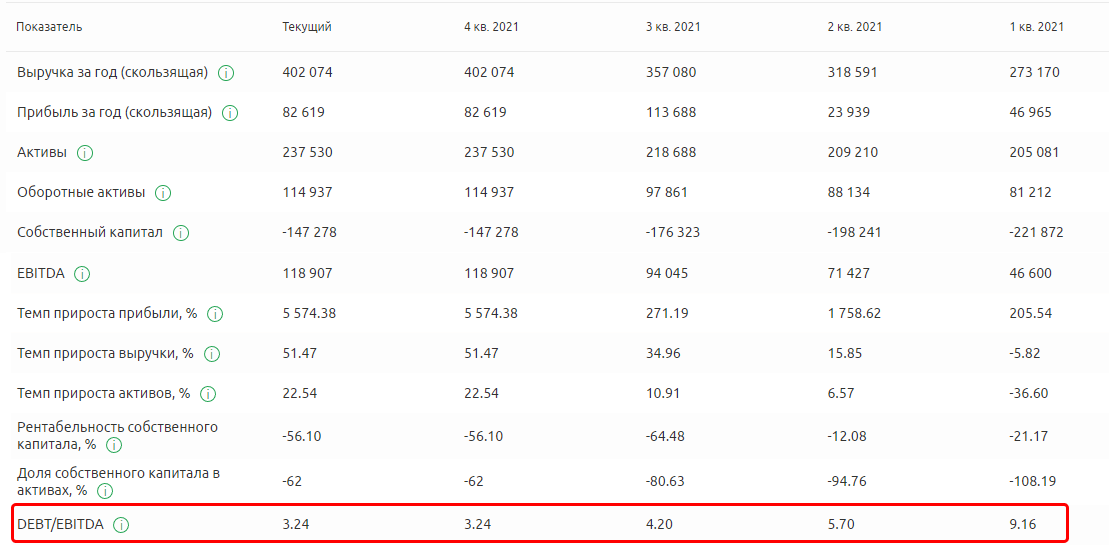Click info icon for Рентабельность собственного капитала

(x=114, y=444)
